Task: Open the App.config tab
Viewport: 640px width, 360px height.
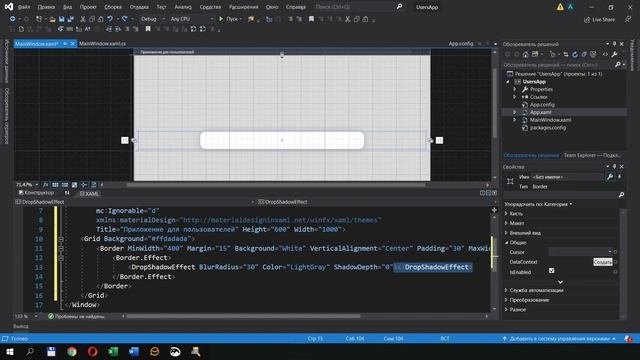Action: [461, 44]
